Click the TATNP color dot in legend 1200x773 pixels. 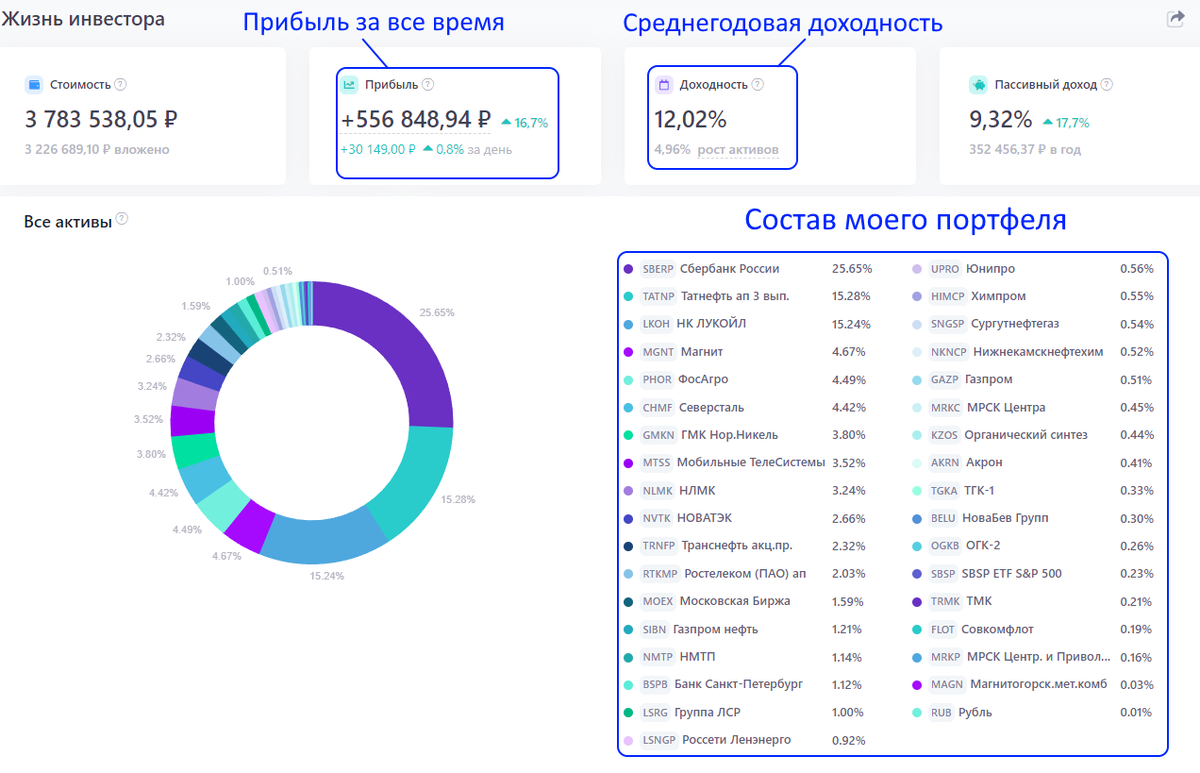pos(628,297)
